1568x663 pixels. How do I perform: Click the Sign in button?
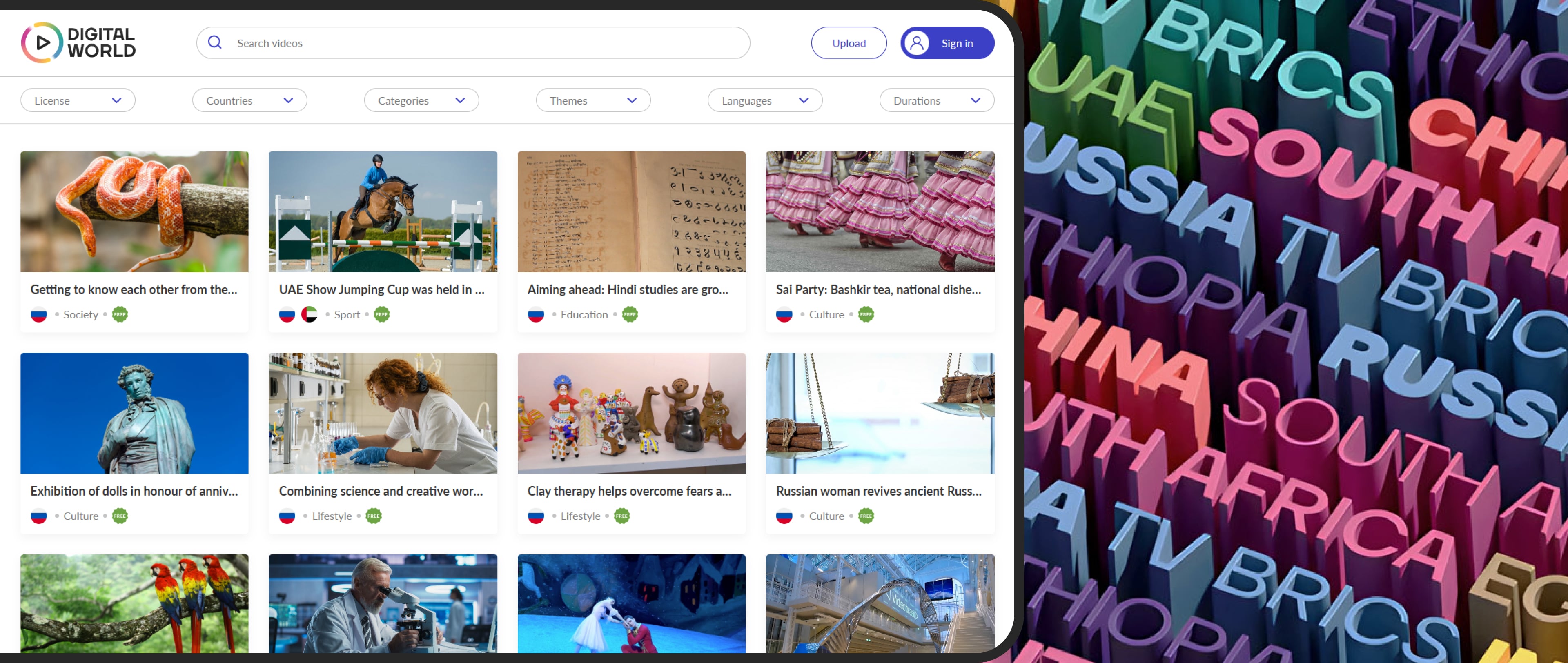[x=947, y=43]
